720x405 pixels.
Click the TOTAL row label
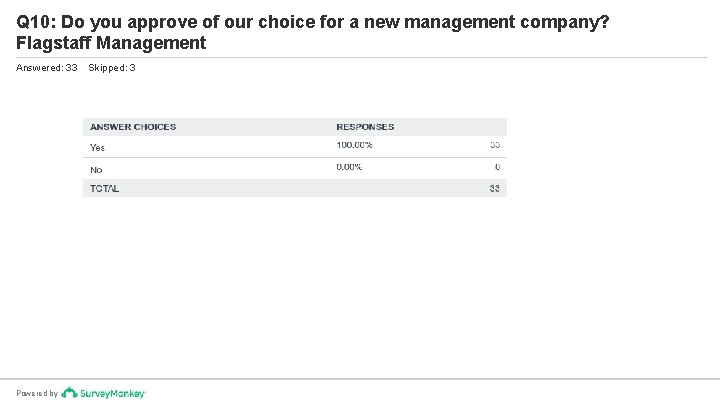[104, 189]
